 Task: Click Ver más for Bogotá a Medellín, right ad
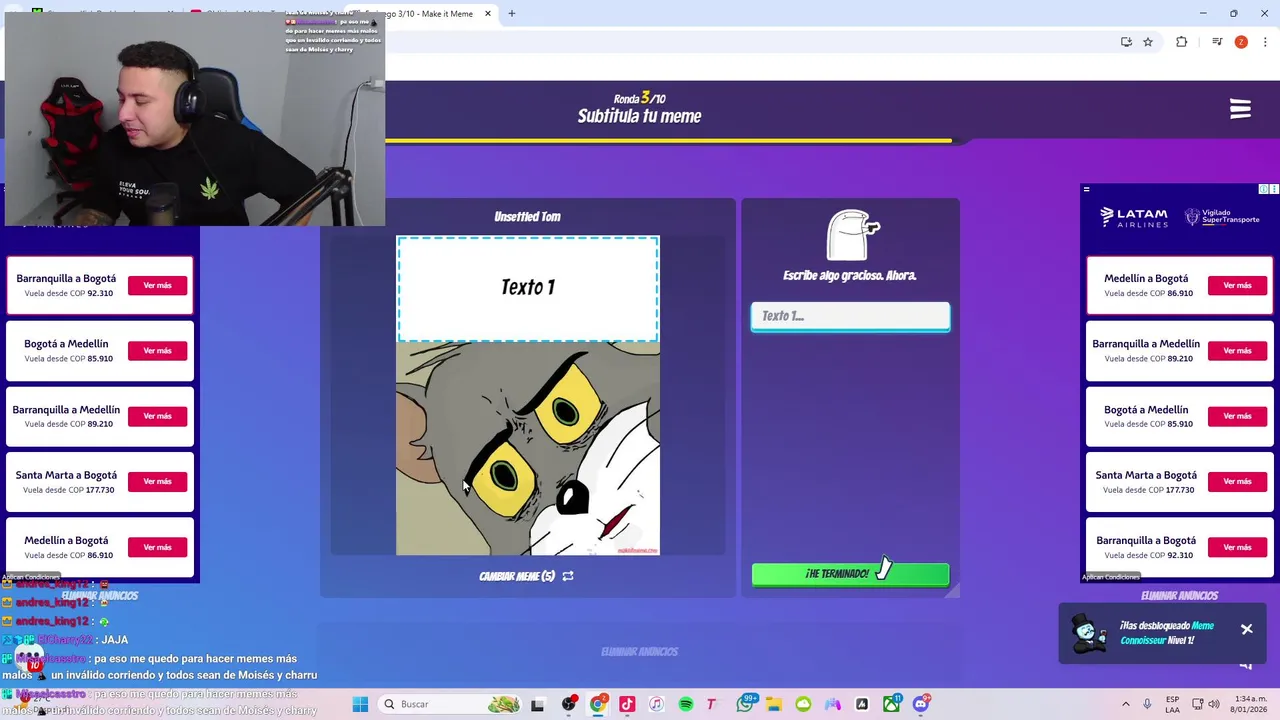[x=1237, y=416]
